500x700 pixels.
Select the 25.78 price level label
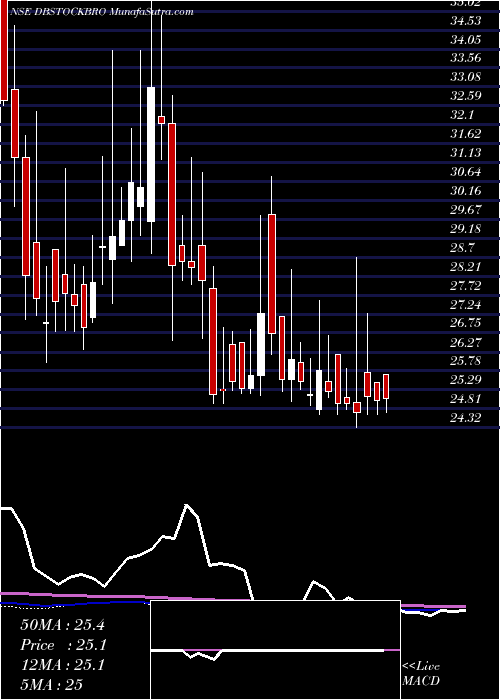click(466, 361)
